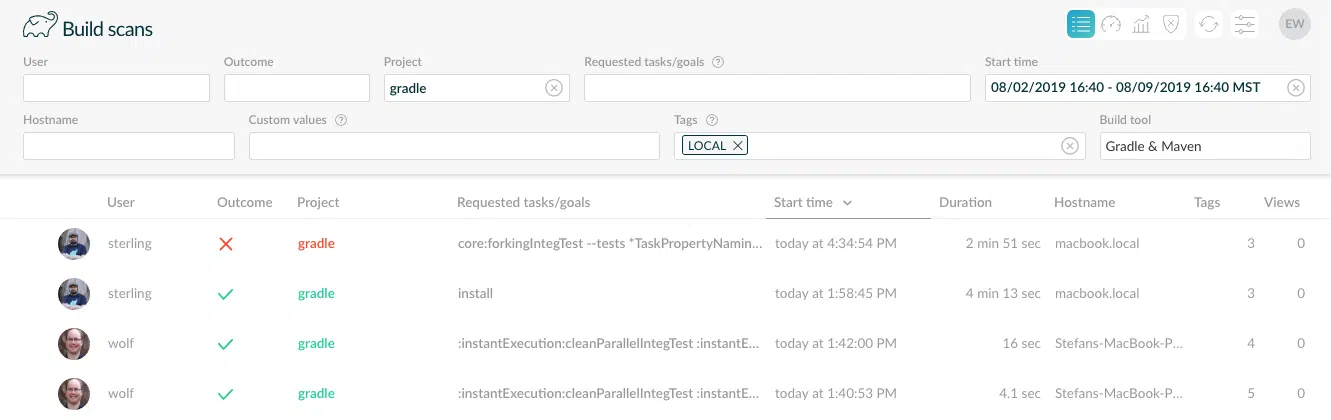Clear the Start time date range
Viewport: 1331px width, 420px height.
(x=1295, y=88)
